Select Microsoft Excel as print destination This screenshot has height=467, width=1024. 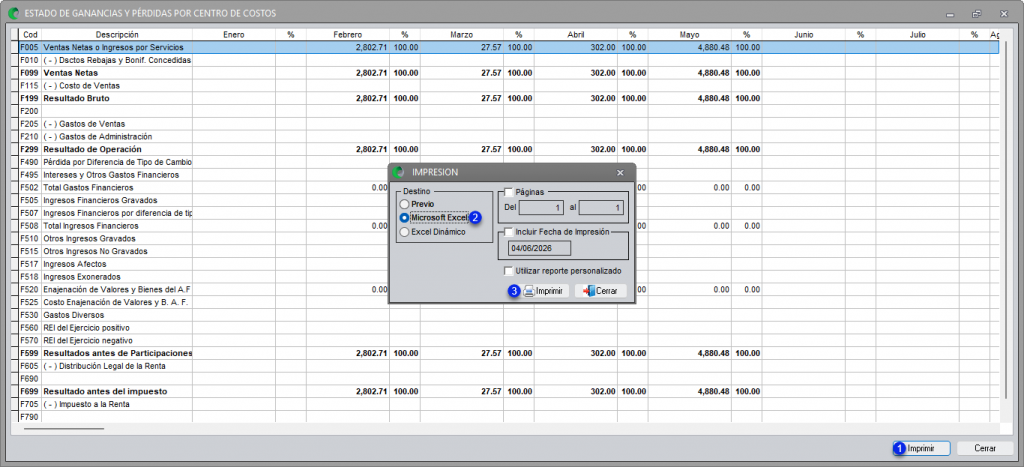[405, 217]
